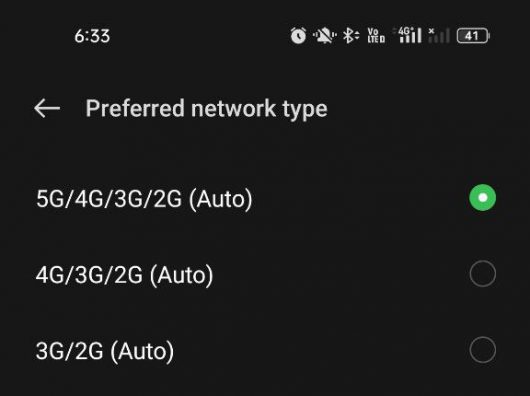Image resolution: width=530 pixels, height=396 pixels.
Task: Tap the 6:33 clock in status bar
Action: [x=92, y=36]
